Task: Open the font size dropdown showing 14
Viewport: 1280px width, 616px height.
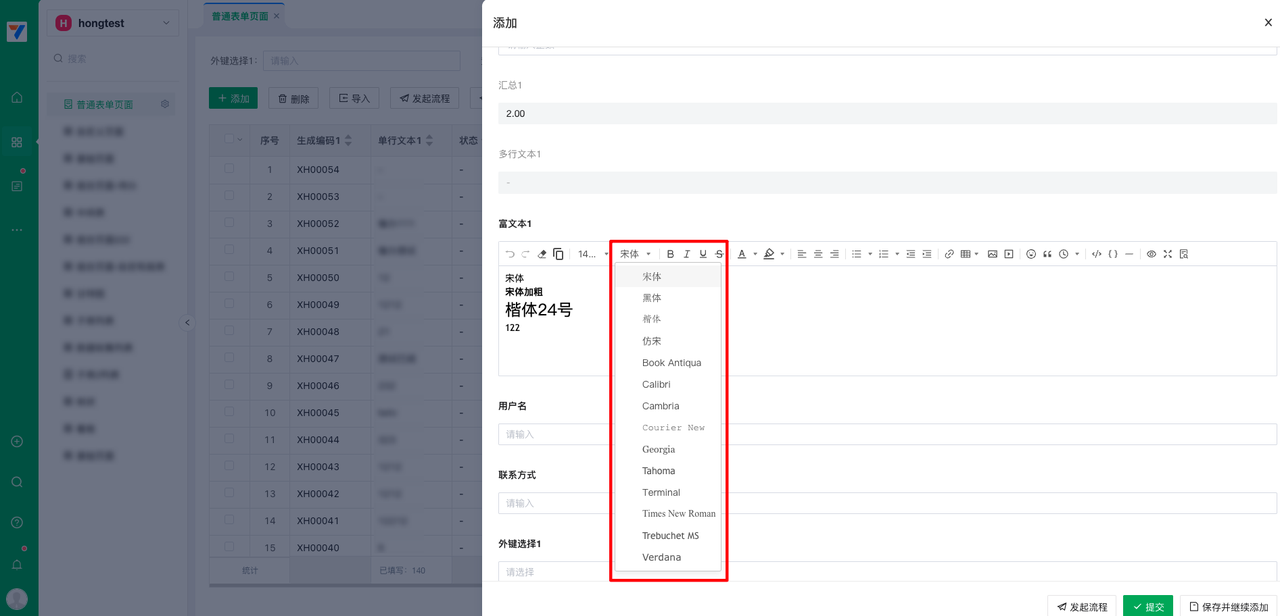Action: pyautogui.click(x=592, y=254)
